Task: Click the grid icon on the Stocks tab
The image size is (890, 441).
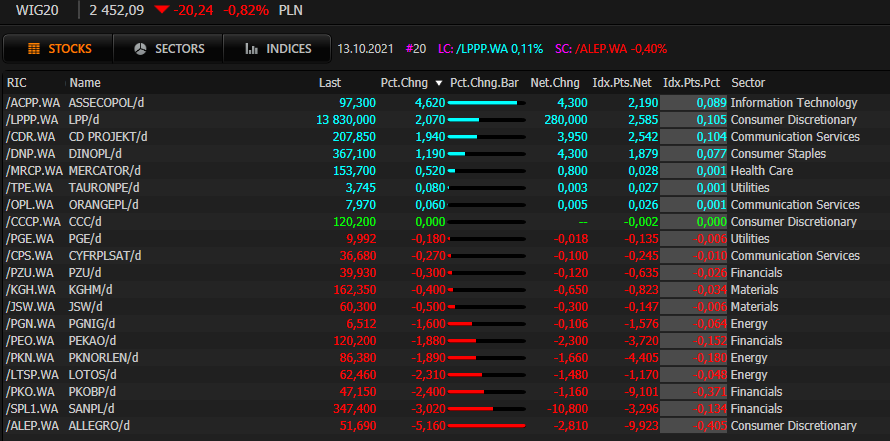Action: [33, 49]
